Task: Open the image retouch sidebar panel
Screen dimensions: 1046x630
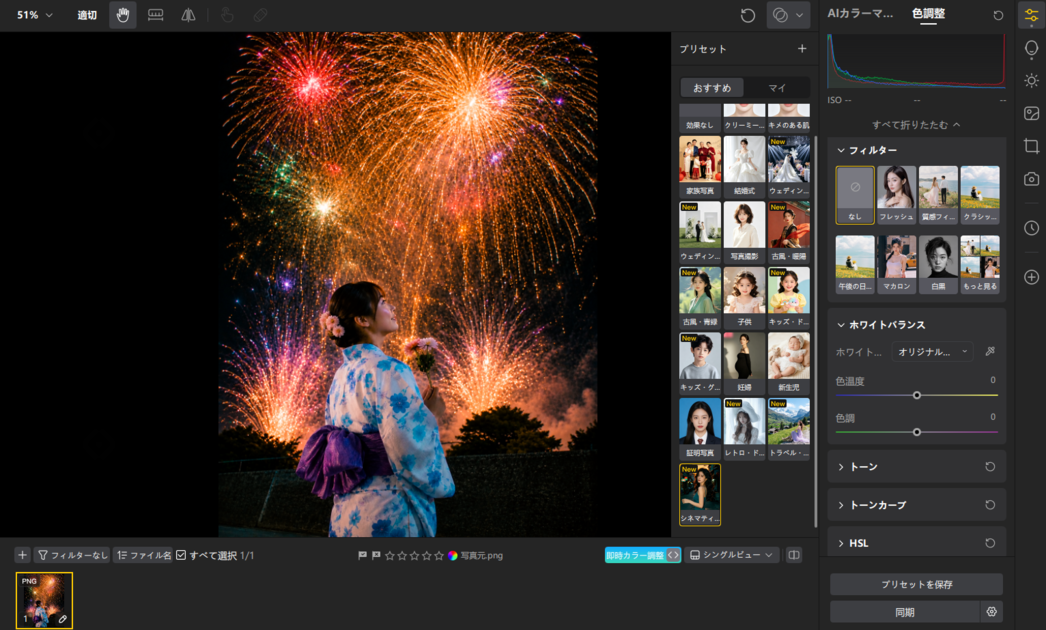Action: click(x=1031, y=113)
